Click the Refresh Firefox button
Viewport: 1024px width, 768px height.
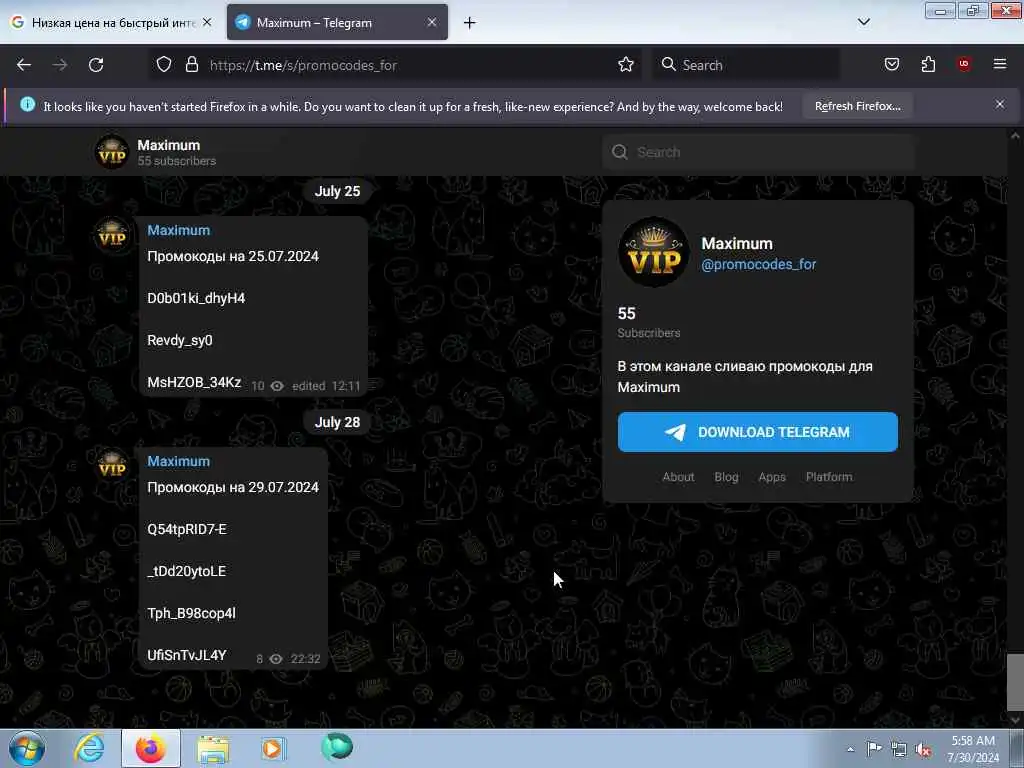click(x=857, y=106)
